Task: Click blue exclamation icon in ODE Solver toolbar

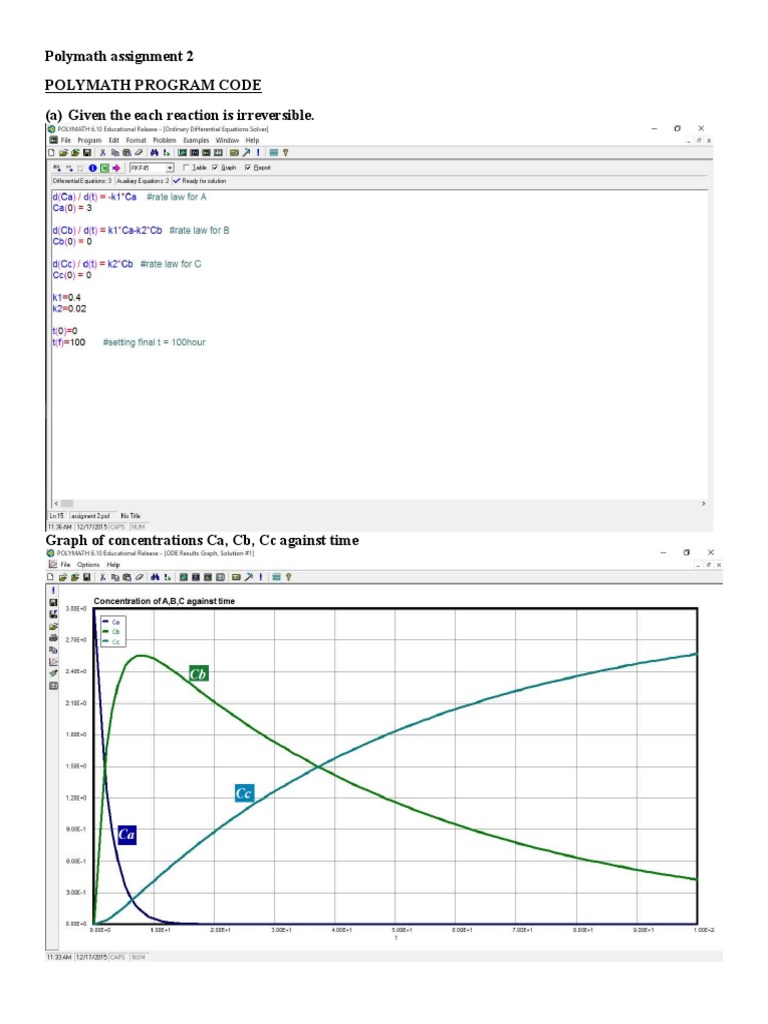Action: 258,152
